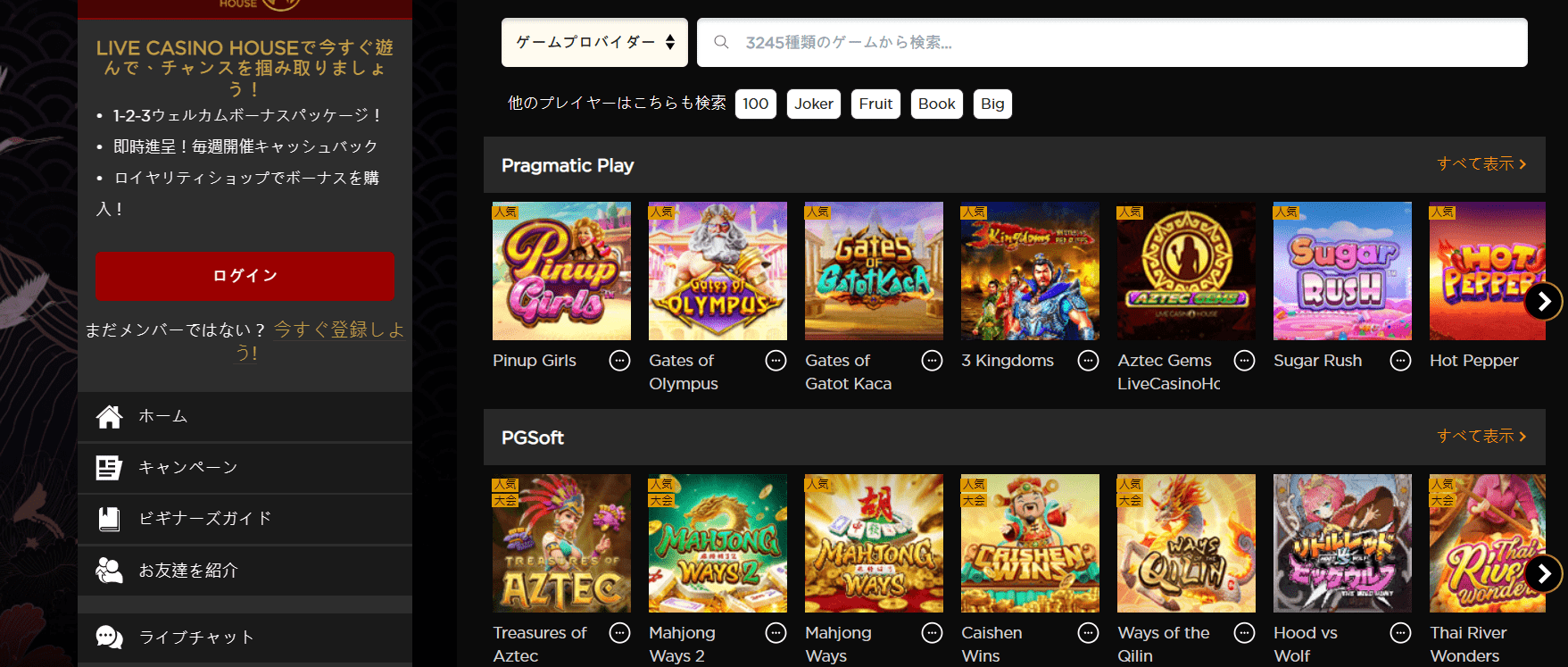This screenshot has height=667, width=1568.
Task: Select the 'Book' suggested search tag
Action: click(x=937, y=104)
